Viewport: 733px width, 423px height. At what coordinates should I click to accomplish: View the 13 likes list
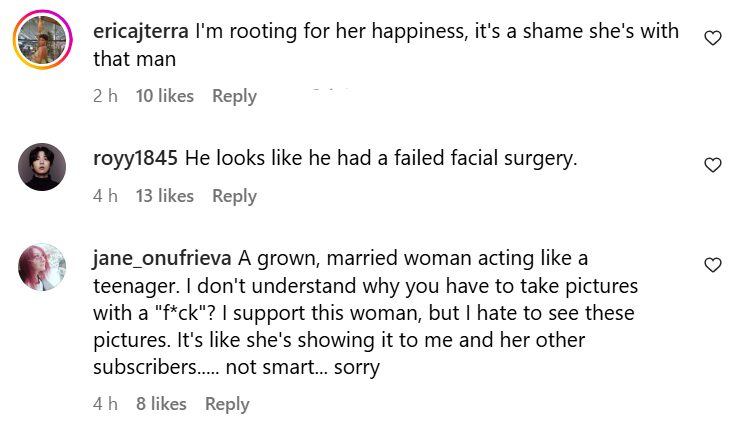tap(164, 196)
